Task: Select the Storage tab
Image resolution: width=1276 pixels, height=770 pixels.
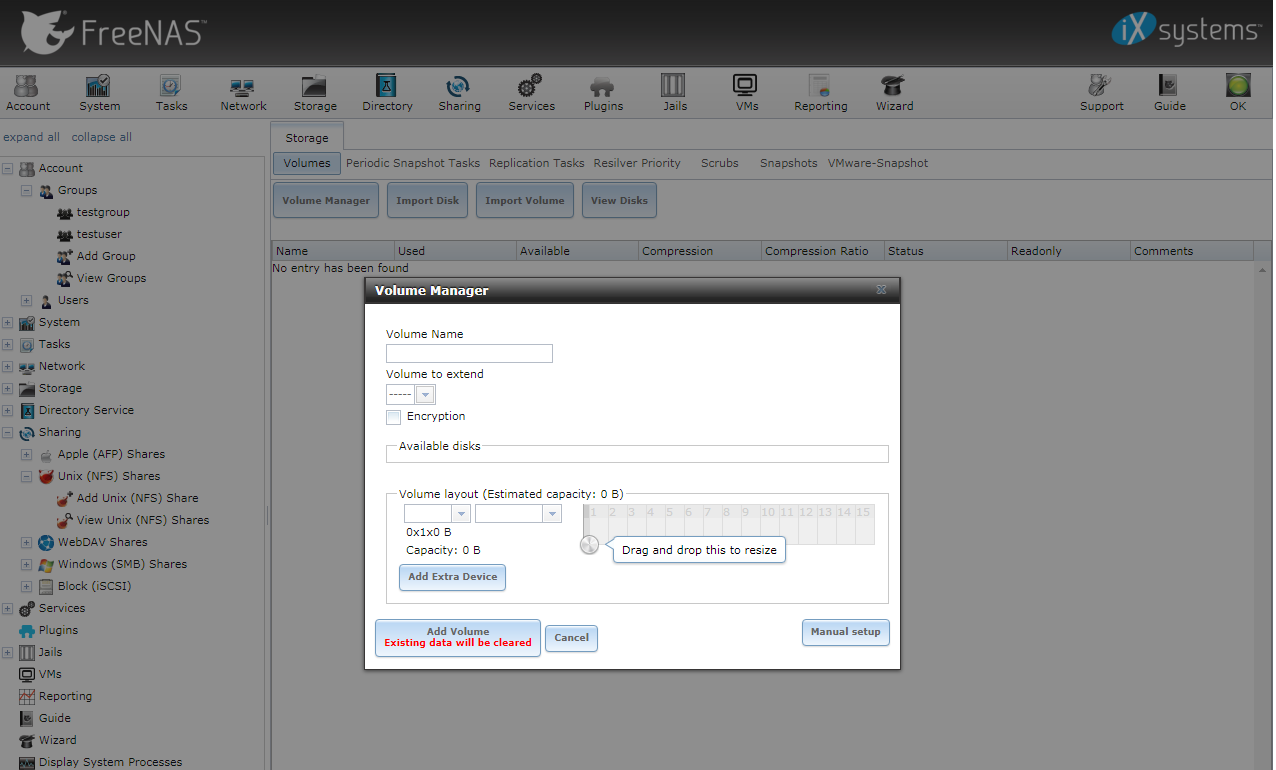Action: point(307,138)
